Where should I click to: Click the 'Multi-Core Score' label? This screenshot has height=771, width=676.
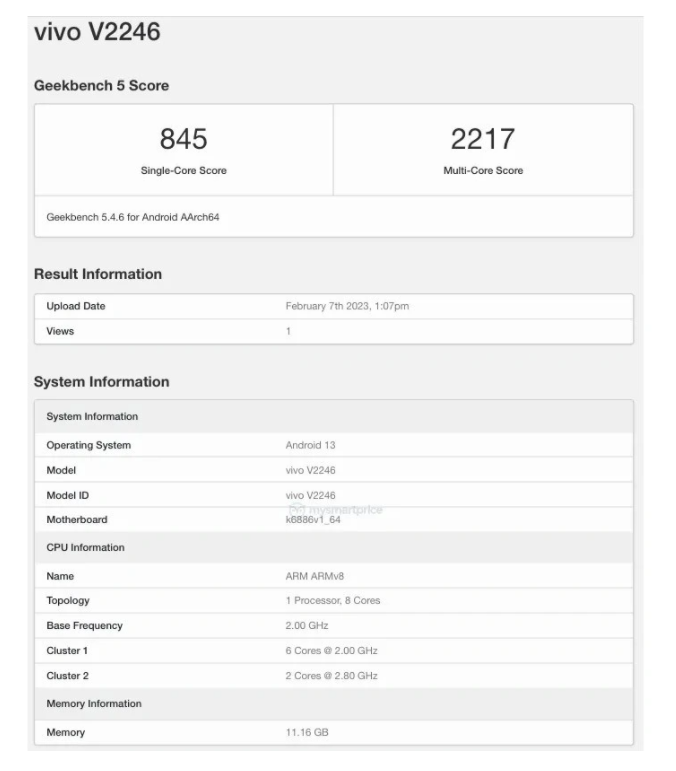click(483, 171)
